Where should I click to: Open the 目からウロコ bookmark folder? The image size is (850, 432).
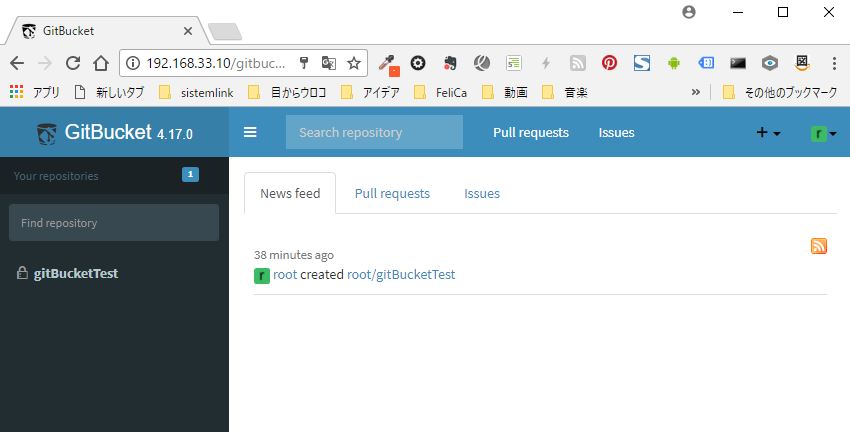pos(287,93)
